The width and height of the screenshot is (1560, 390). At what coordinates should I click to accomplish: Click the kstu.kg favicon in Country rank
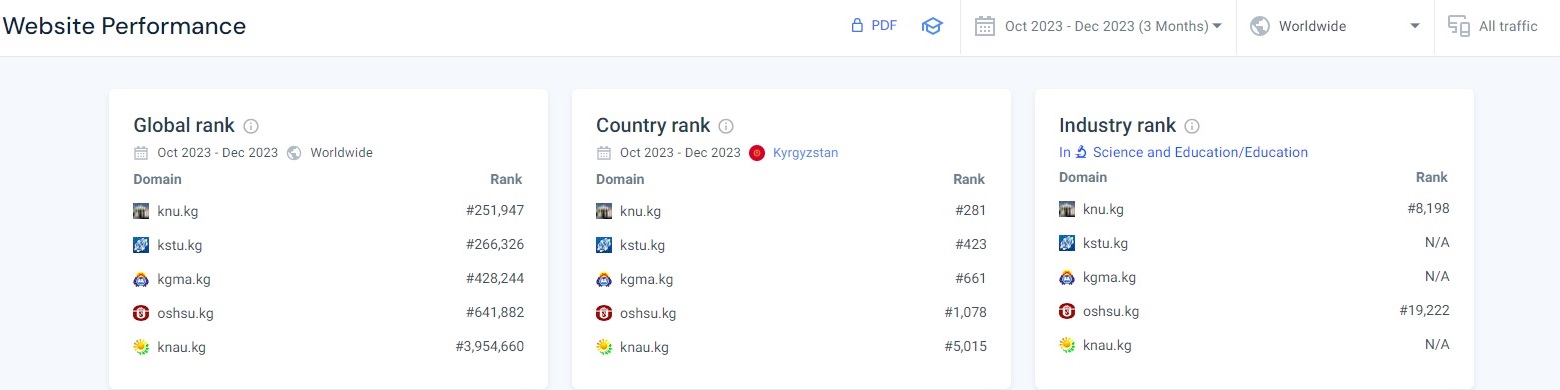pos(604,245)
